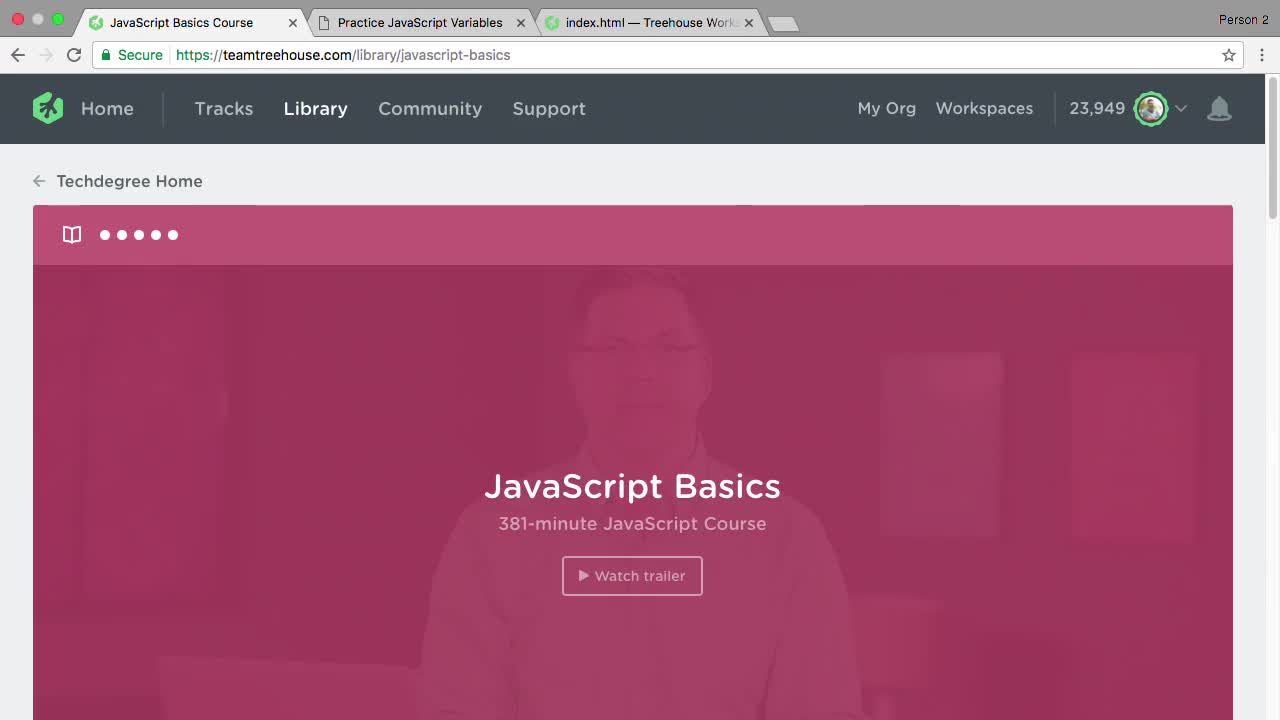Select Community in the navigation bar
The width and height of the screenshot is (1280, 720).
tap(430, 109)
